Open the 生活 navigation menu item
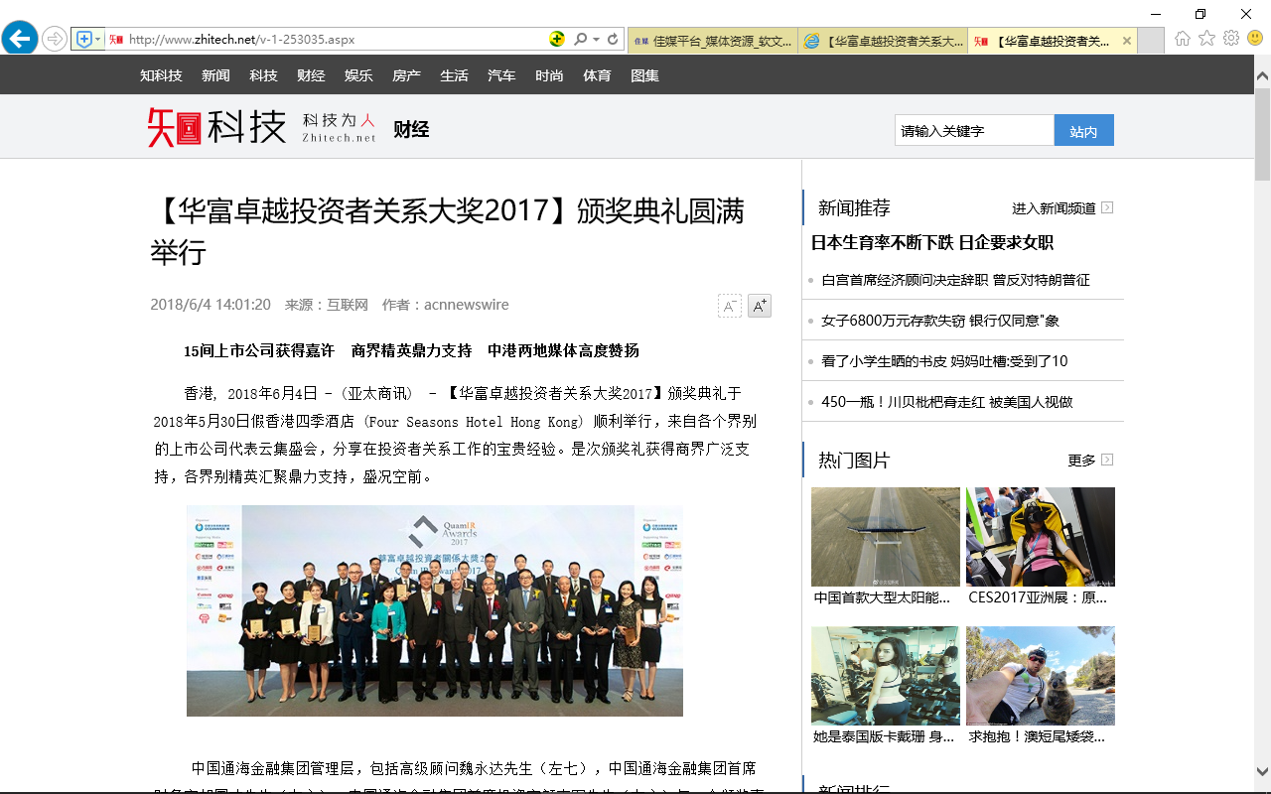 pos(454,75)
